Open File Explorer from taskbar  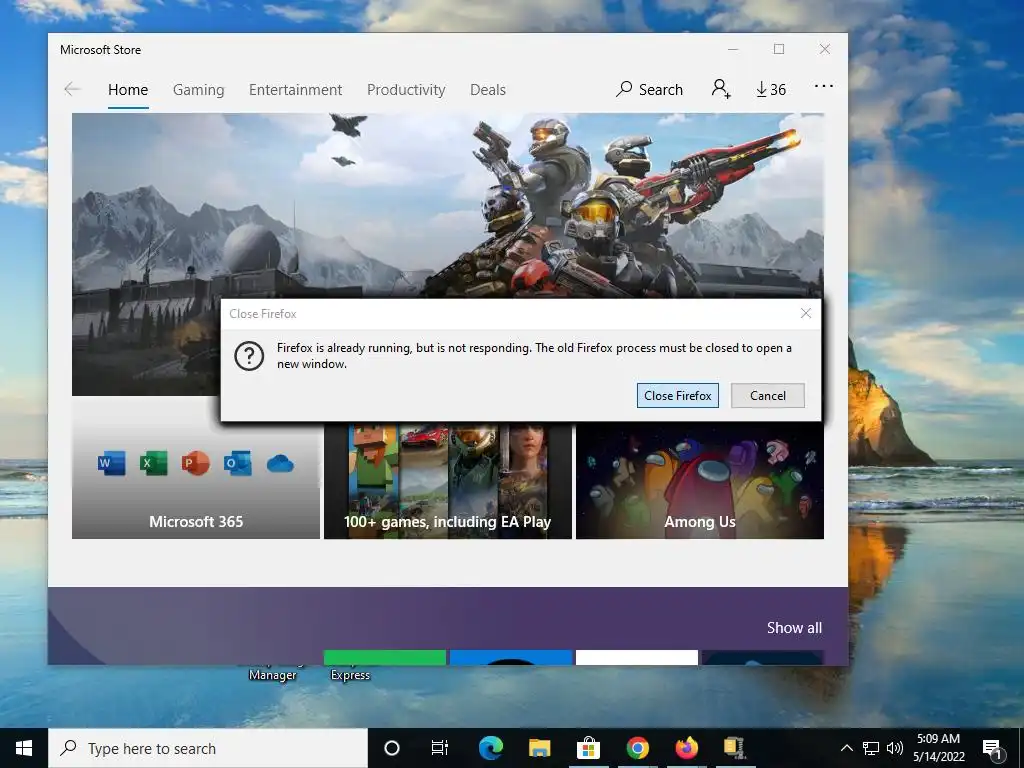(539, 748)
